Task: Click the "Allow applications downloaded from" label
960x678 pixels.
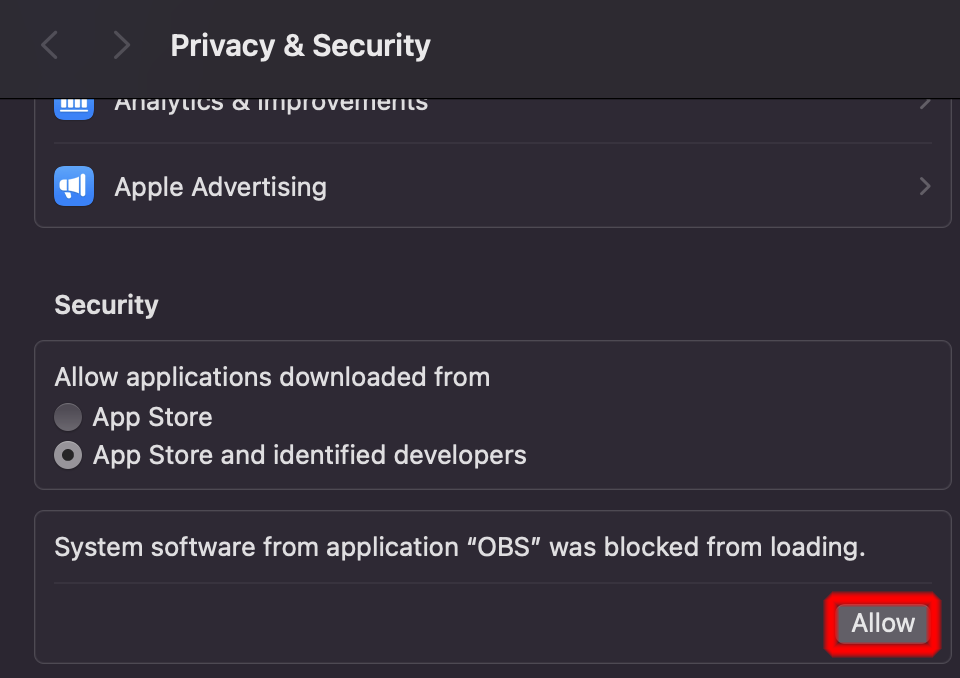Action: click(272, 377)
